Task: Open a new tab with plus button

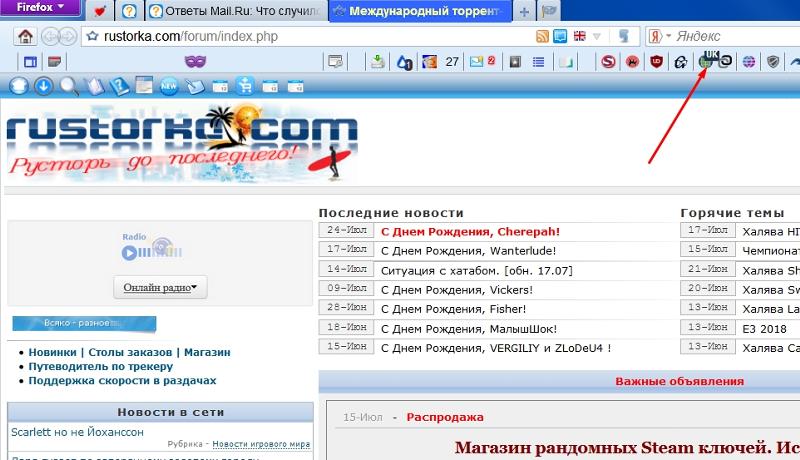Action: (x=524, y=11)
